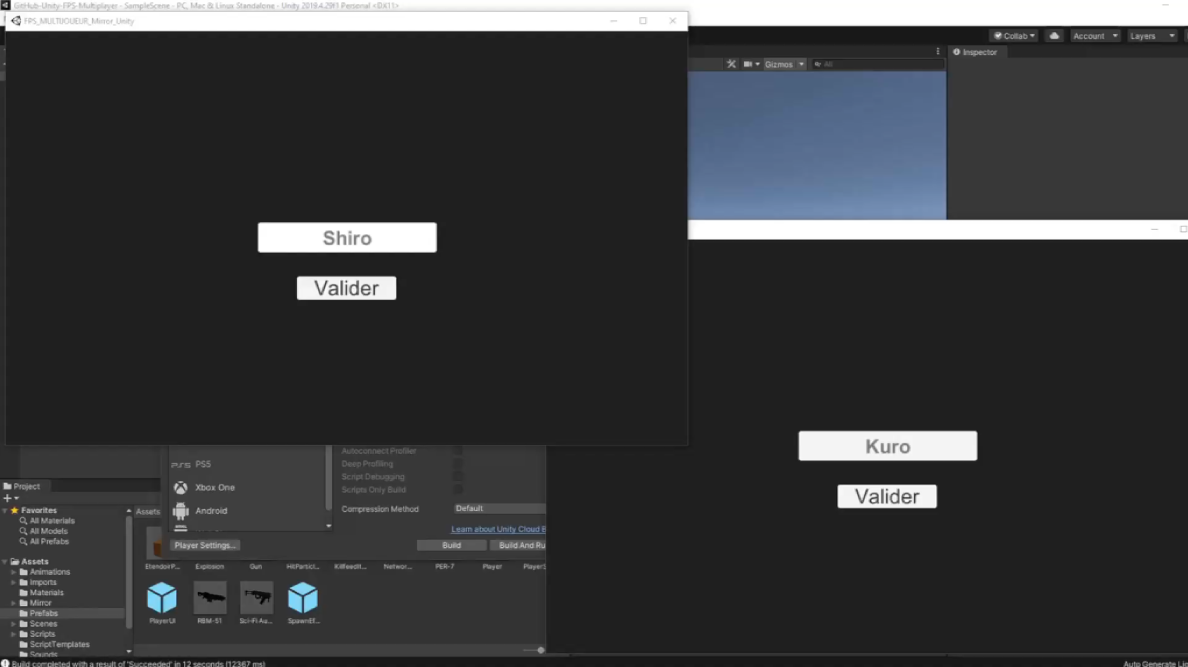Viewport: 1188px width, 667px height.
Task: Click the Kuro name input field
Action: (887, 446)
